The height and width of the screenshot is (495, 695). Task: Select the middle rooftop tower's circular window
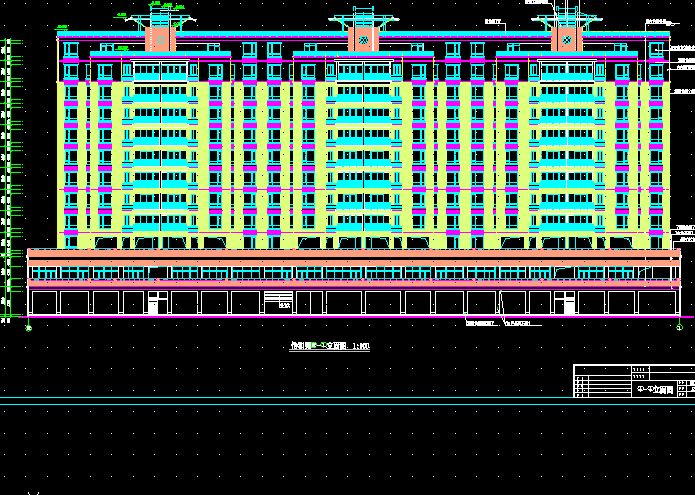364,40
